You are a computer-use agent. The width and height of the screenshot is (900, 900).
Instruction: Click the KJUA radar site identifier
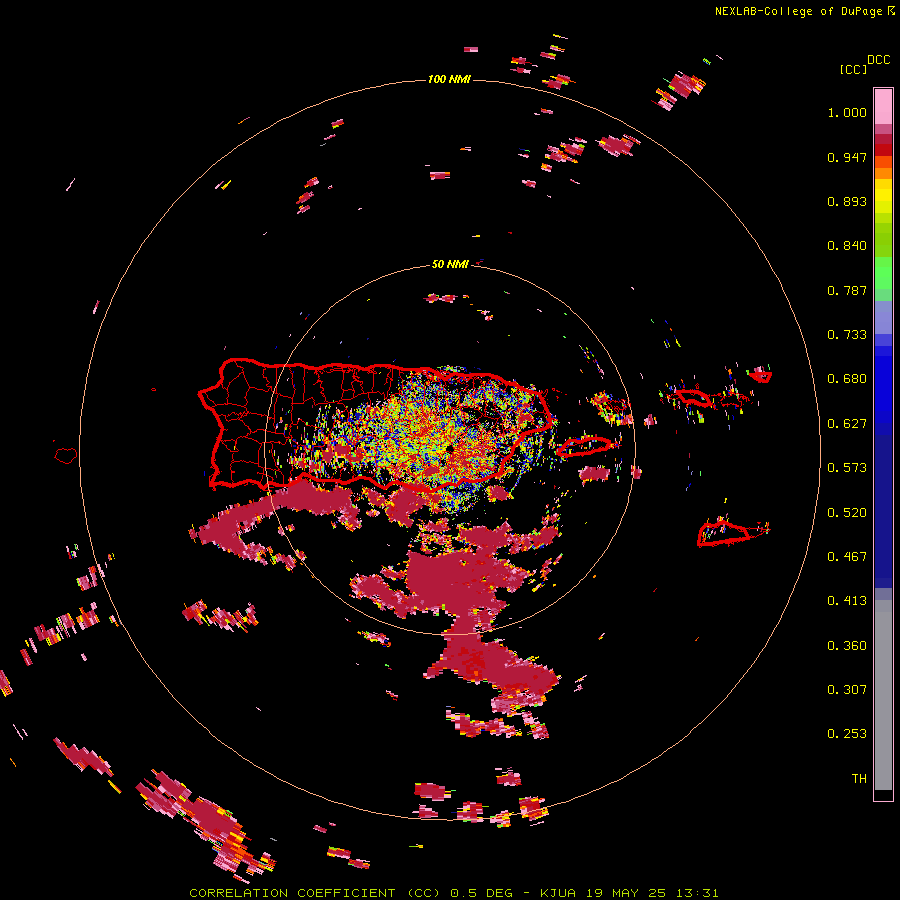click(559, 893)
